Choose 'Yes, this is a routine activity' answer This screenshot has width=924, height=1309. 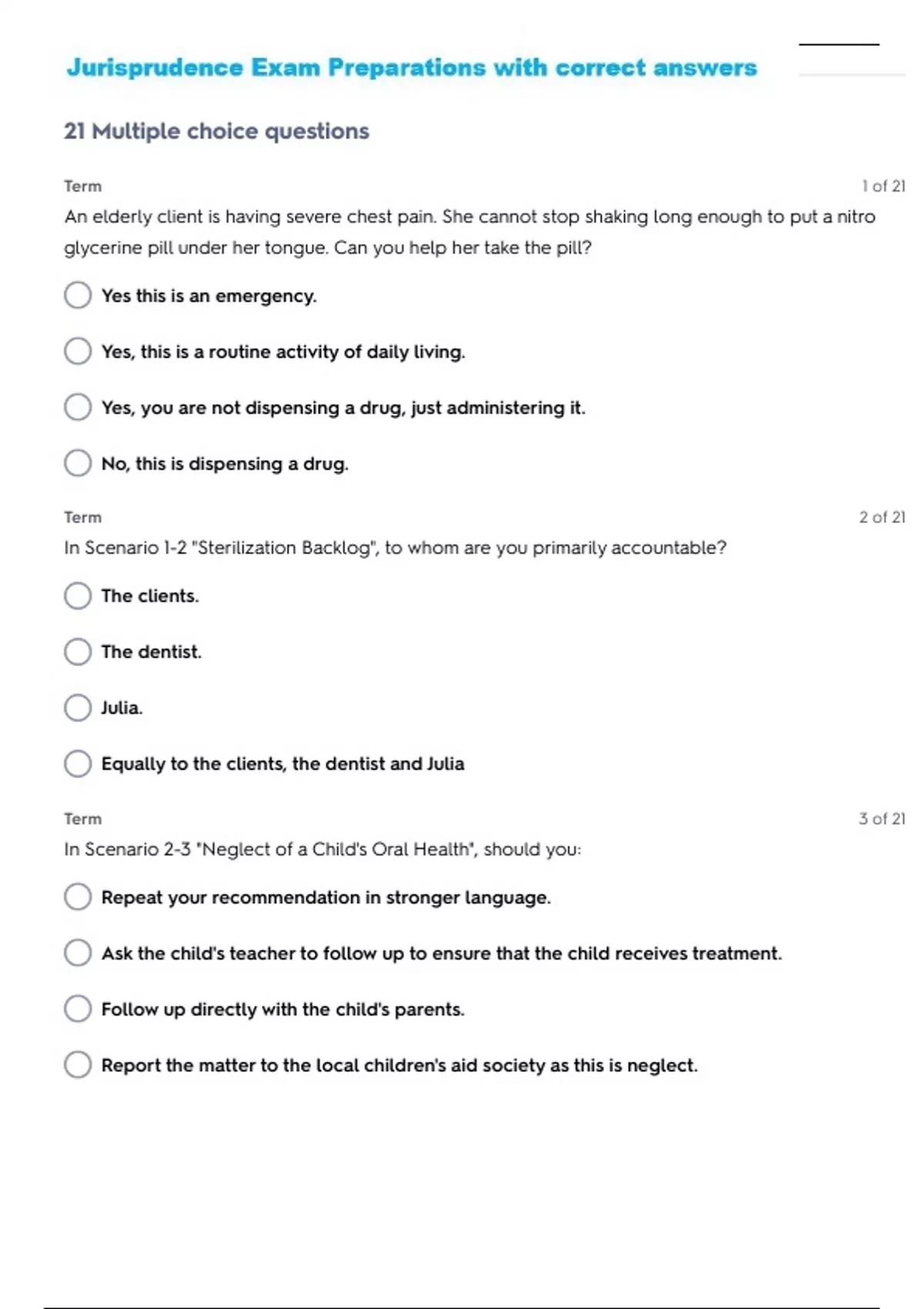pos(78,351)
